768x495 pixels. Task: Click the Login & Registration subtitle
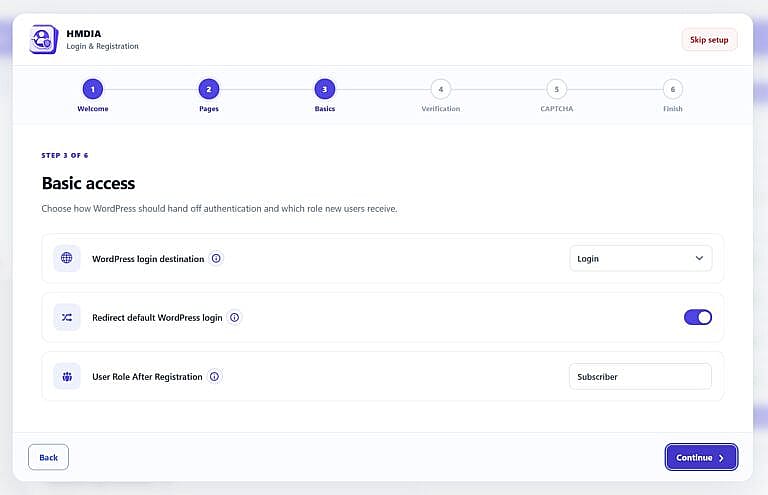tap(102, 46)
